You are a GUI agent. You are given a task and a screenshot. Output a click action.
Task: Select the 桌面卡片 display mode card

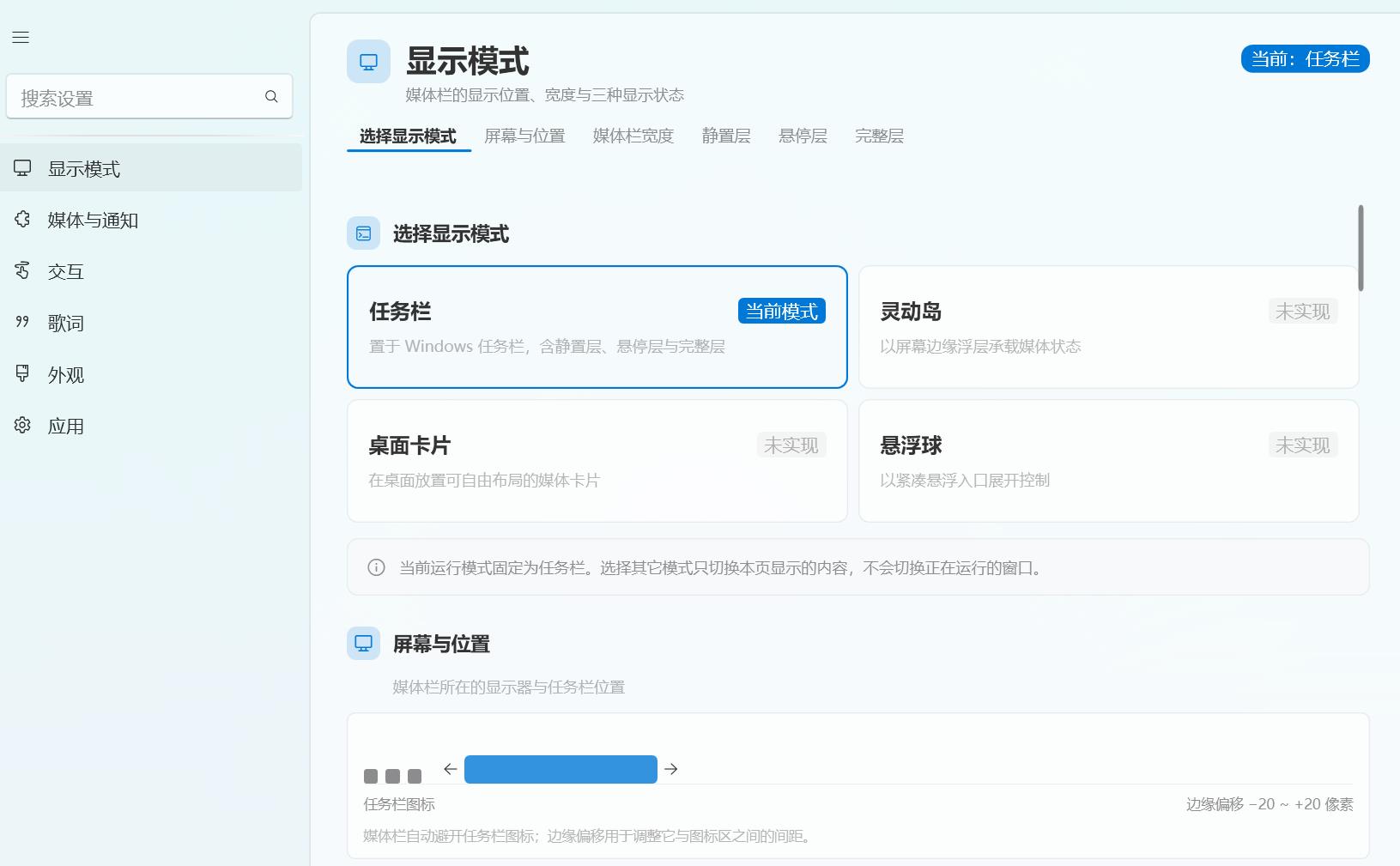pos(597,461)
